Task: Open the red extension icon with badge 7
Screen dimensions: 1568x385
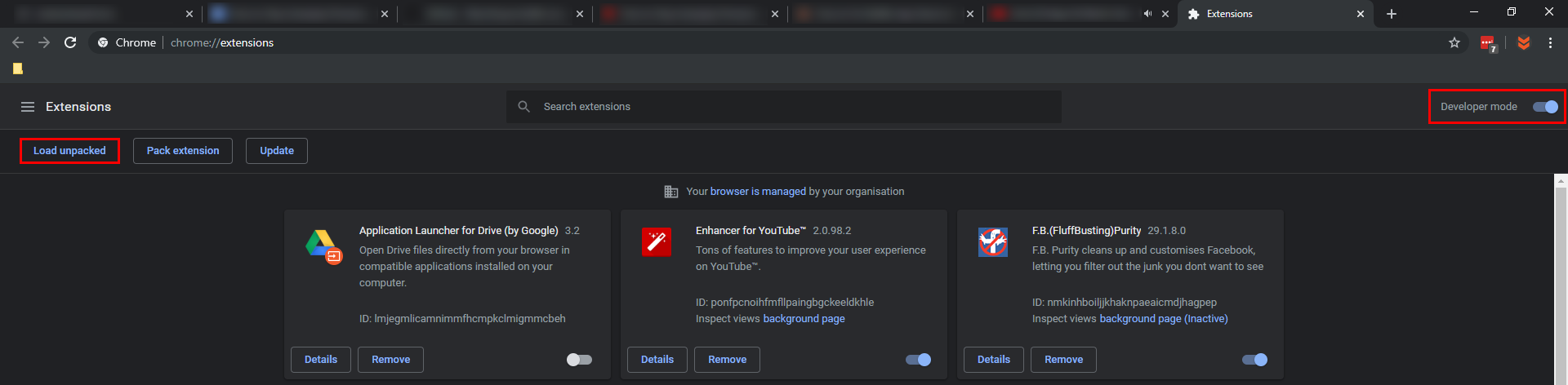Action: (x=1488, y=43)
